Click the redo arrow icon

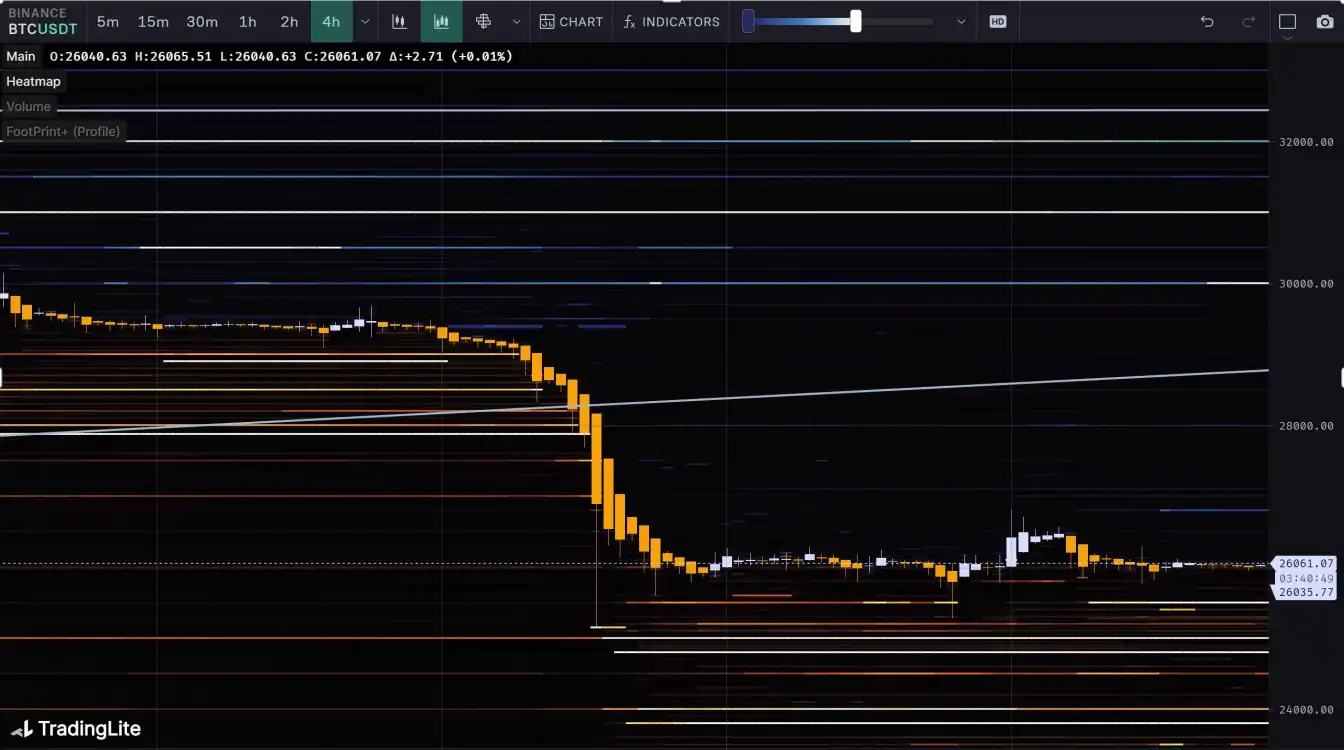coord(1248,21)
